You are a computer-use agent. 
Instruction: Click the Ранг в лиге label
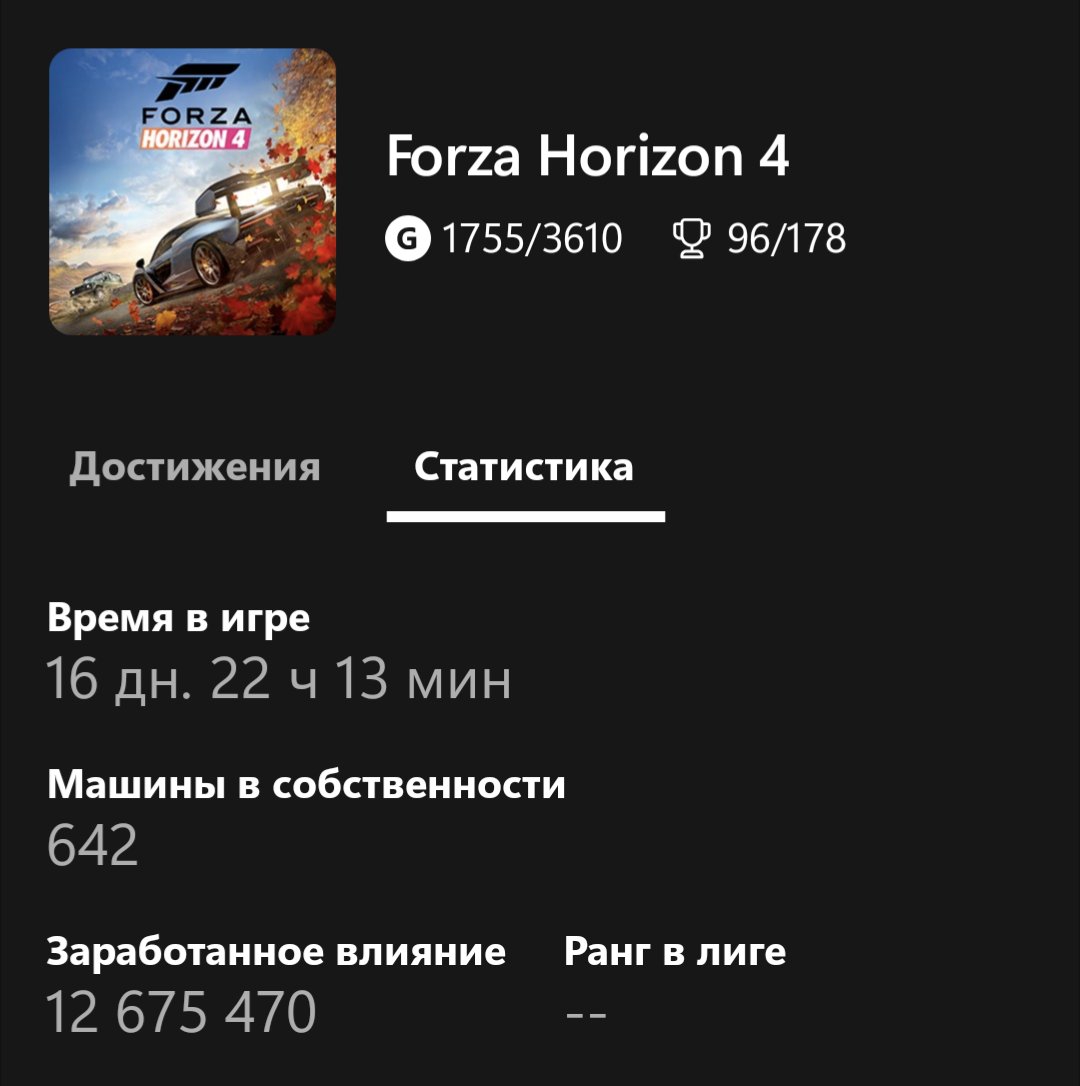point(675,952)
